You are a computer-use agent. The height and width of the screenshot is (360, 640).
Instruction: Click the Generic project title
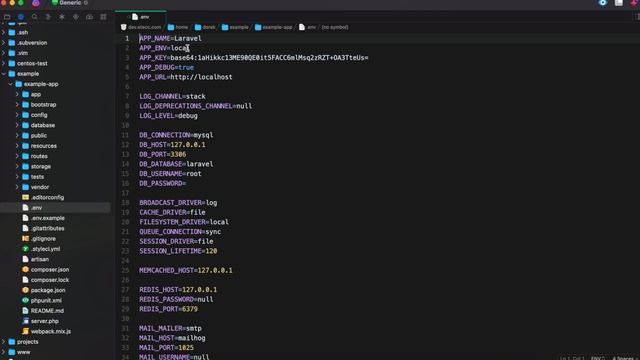70,3
